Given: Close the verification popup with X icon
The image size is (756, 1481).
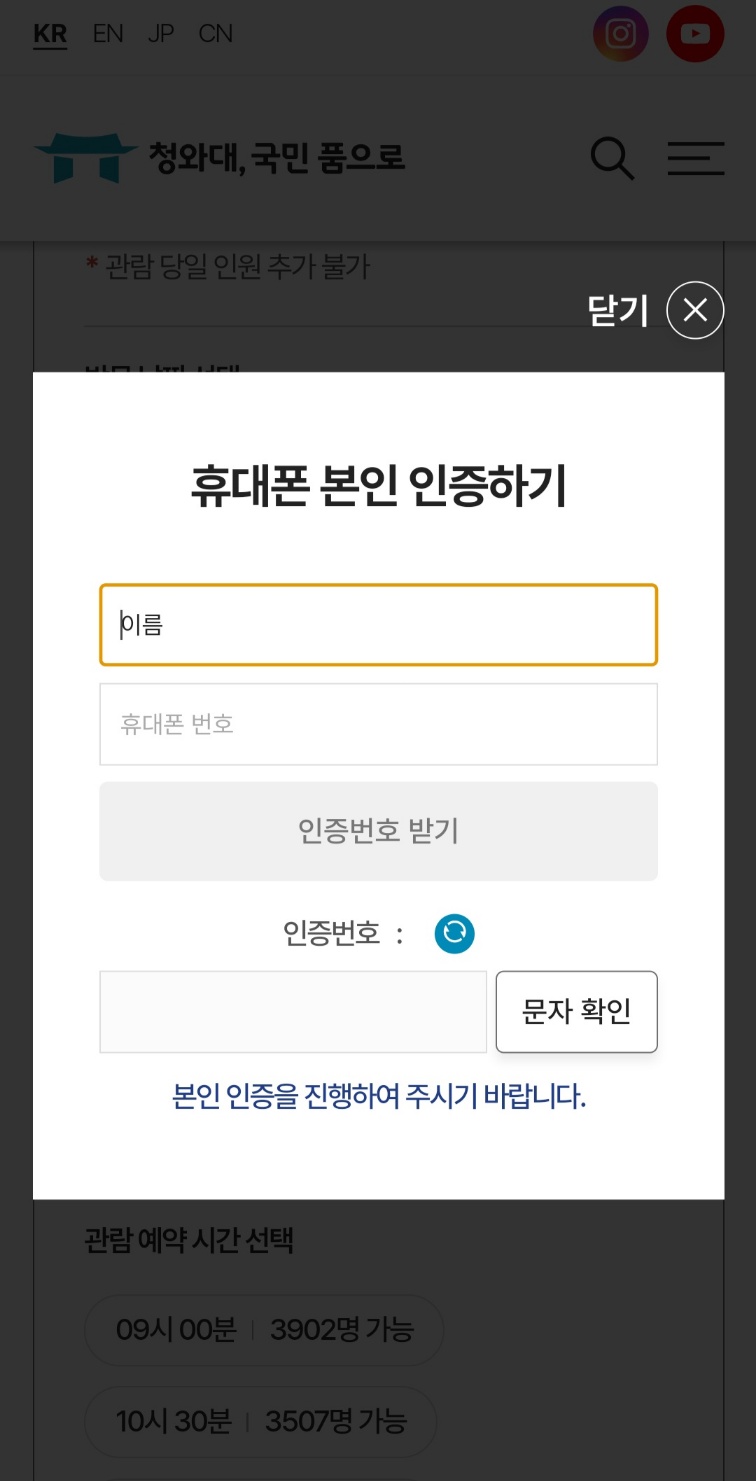Looking at the screenshot, I should (x=694, y=310).
